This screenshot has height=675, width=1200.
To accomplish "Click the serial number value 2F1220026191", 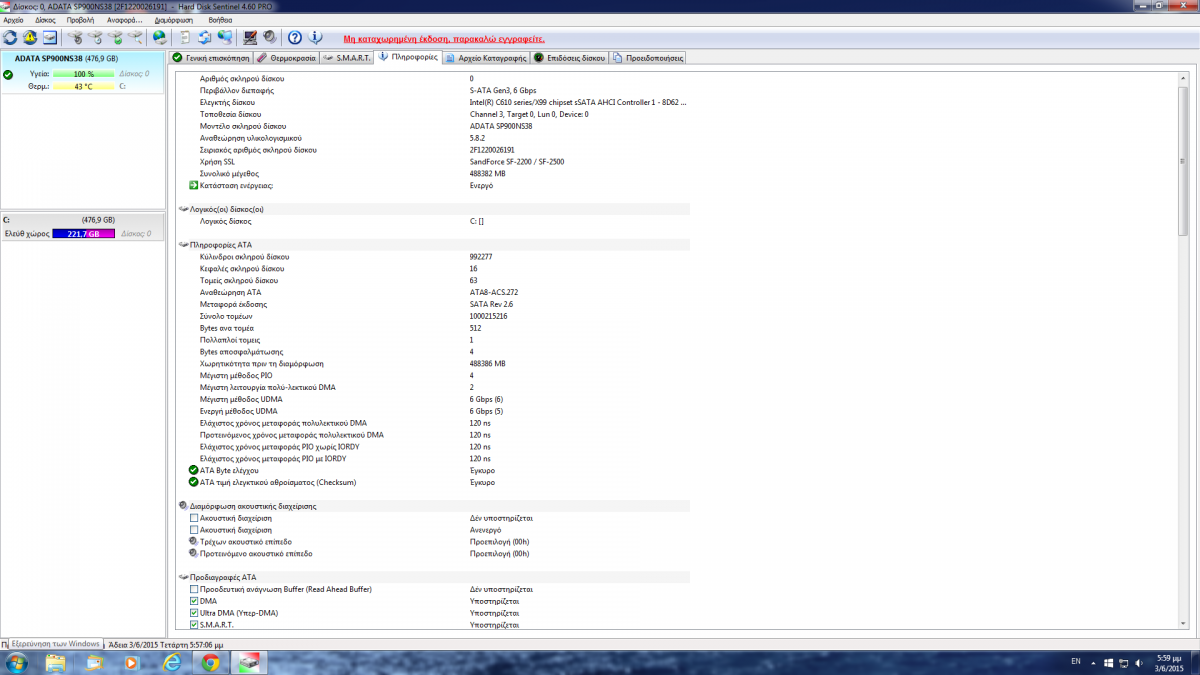I will [x=492, y=150].
